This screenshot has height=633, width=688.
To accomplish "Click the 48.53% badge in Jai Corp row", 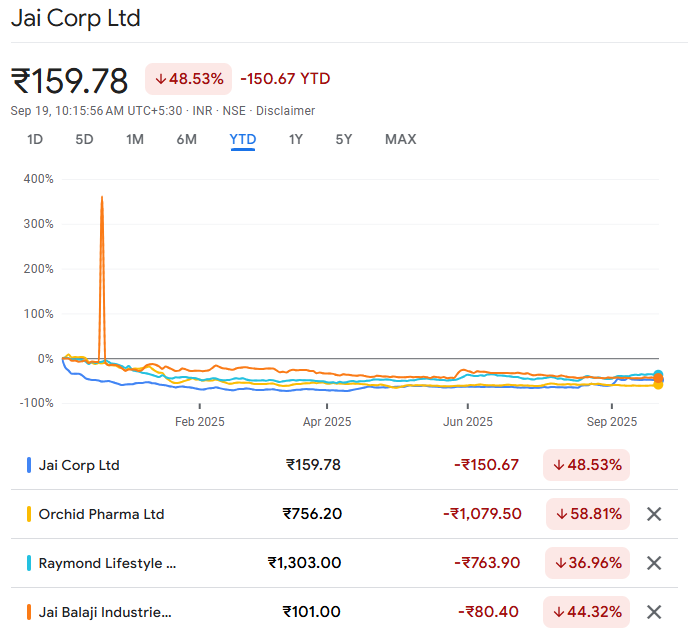I will [587, 465].
